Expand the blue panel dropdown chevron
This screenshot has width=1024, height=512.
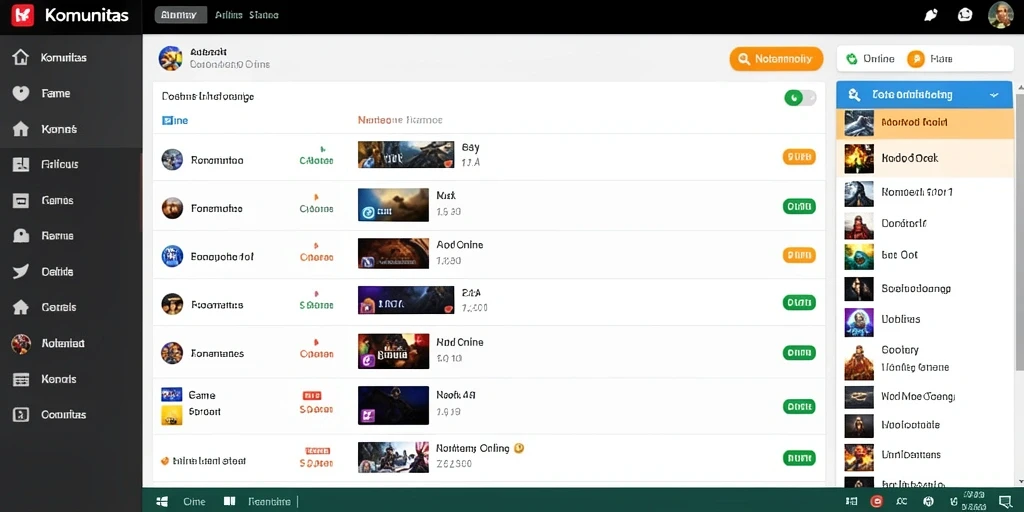(994, 95)
